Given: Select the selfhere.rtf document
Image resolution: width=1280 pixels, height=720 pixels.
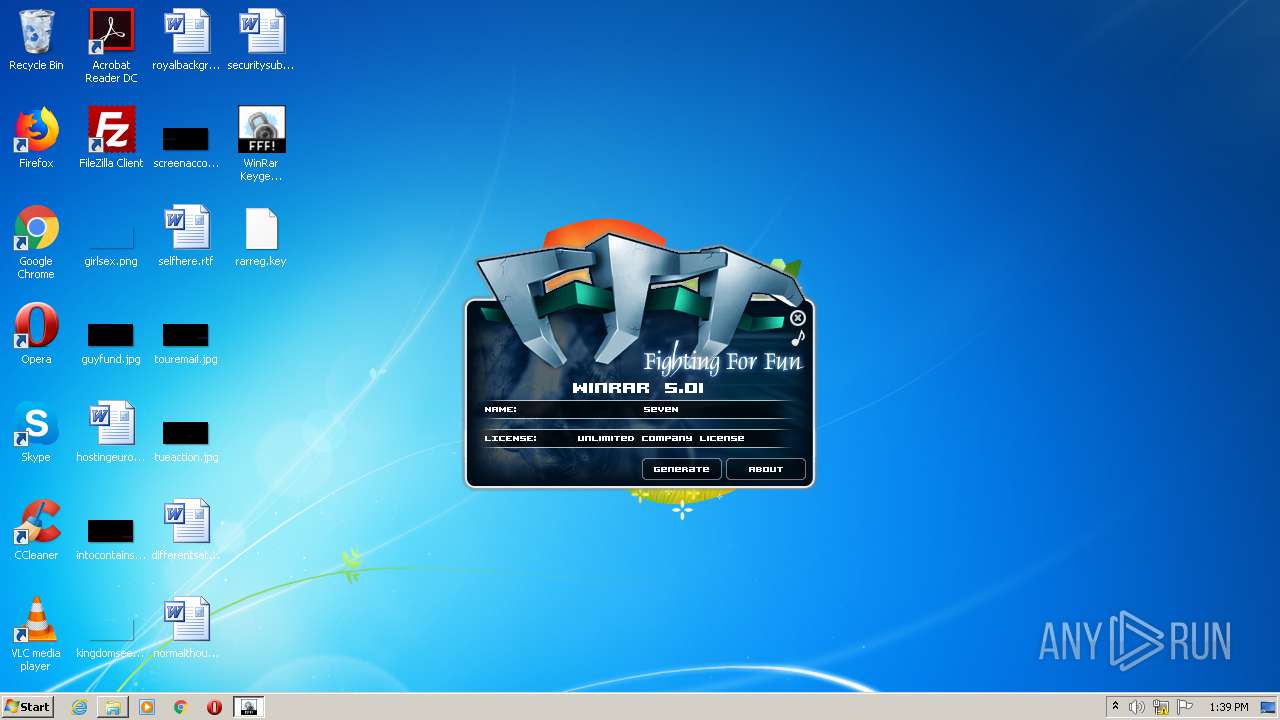Looking at the screenshot, I should [186, 236].
